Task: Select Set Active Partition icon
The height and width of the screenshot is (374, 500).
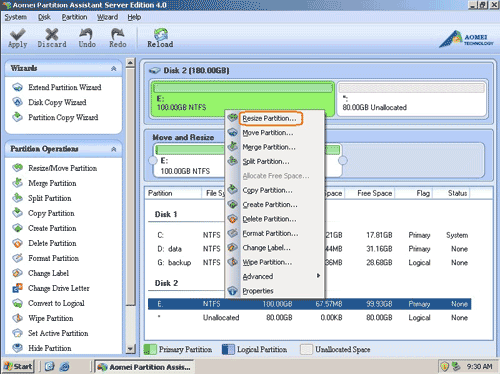Action: [17, 333]
